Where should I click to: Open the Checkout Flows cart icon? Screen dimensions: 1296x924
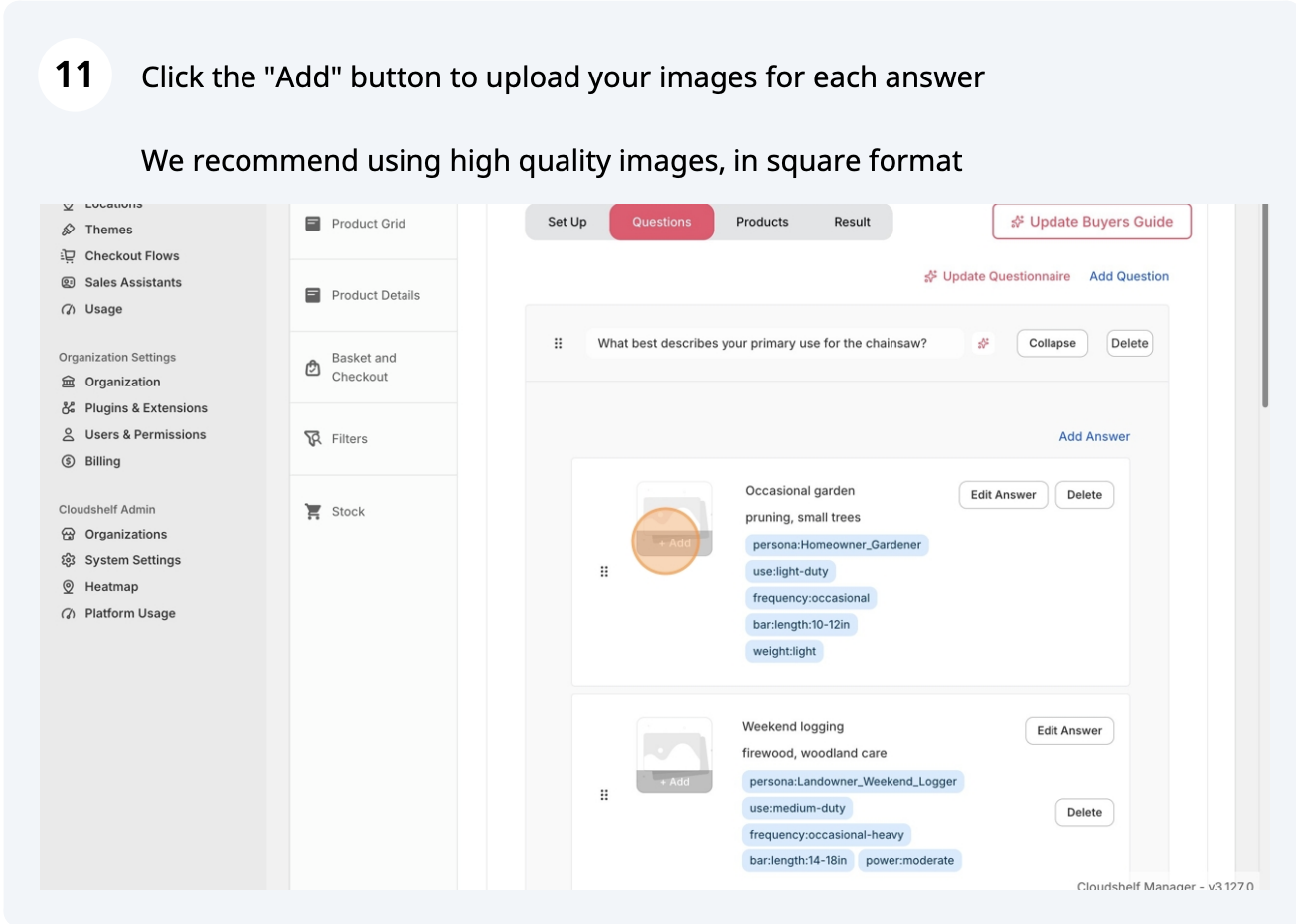[x=68, y=256]
